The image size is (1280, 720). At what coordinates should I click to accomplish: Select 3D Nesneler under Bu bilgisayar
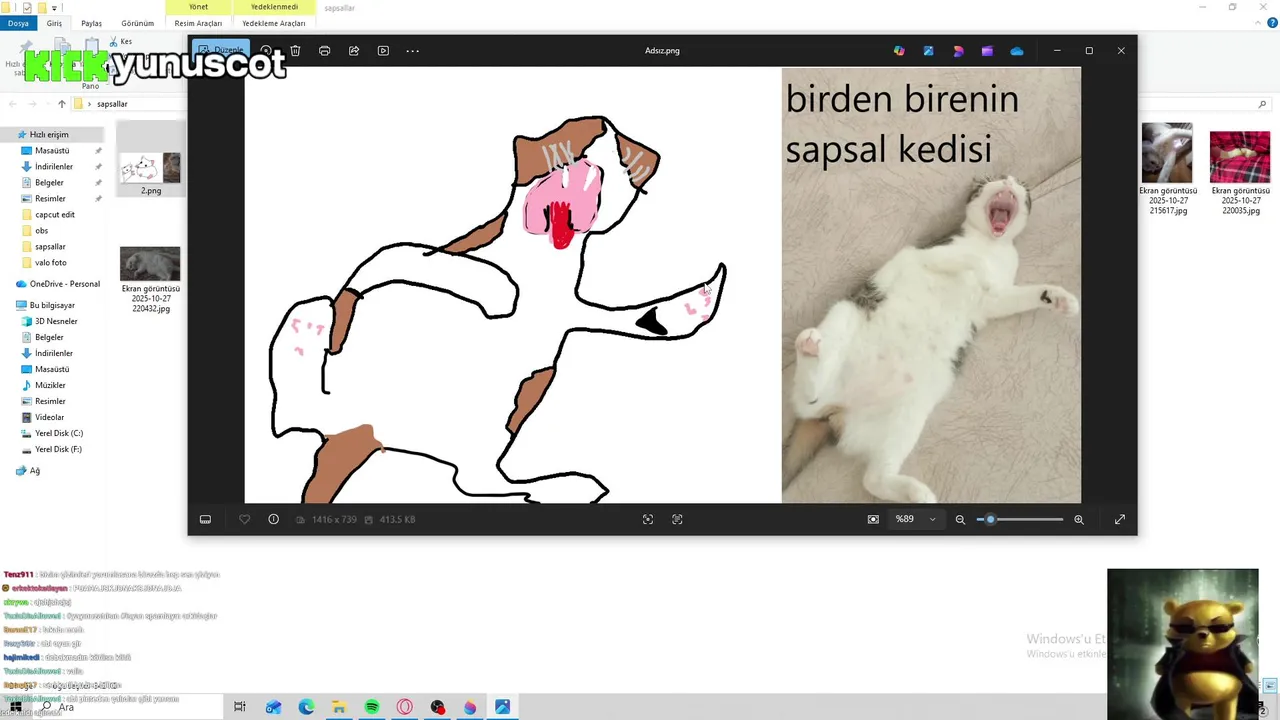(x=56, y=321)
